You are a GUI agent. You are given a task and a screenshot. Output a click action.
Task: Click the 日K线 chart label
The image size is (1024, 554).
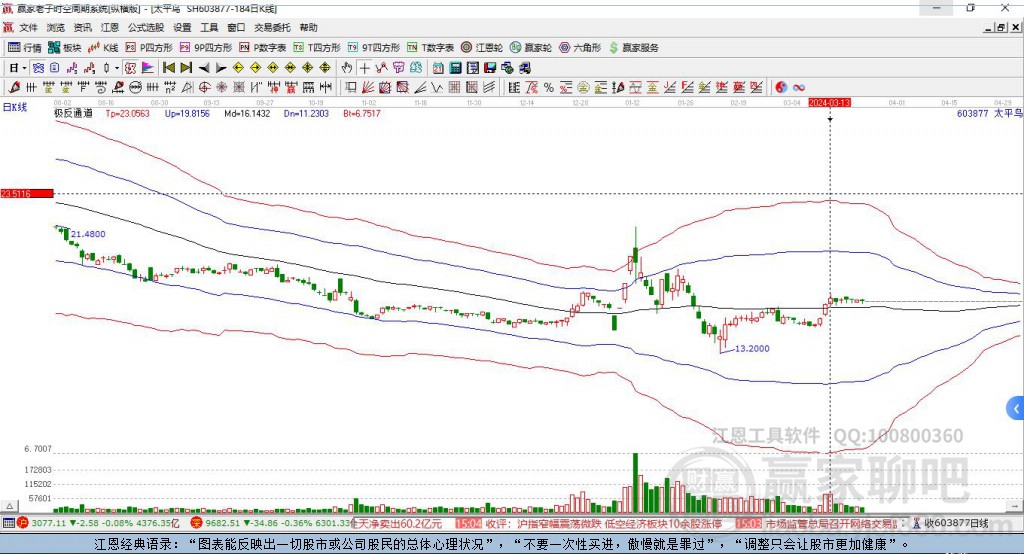tap(15, 107)
